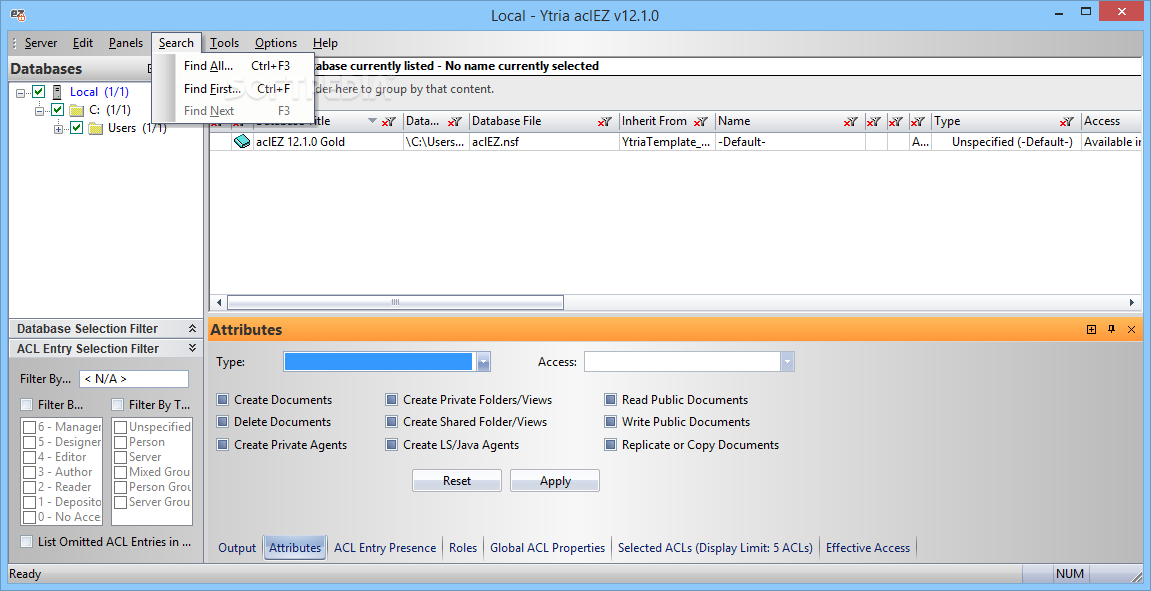
Task: Open the Edit menu
Action: [x=83, y=43]
